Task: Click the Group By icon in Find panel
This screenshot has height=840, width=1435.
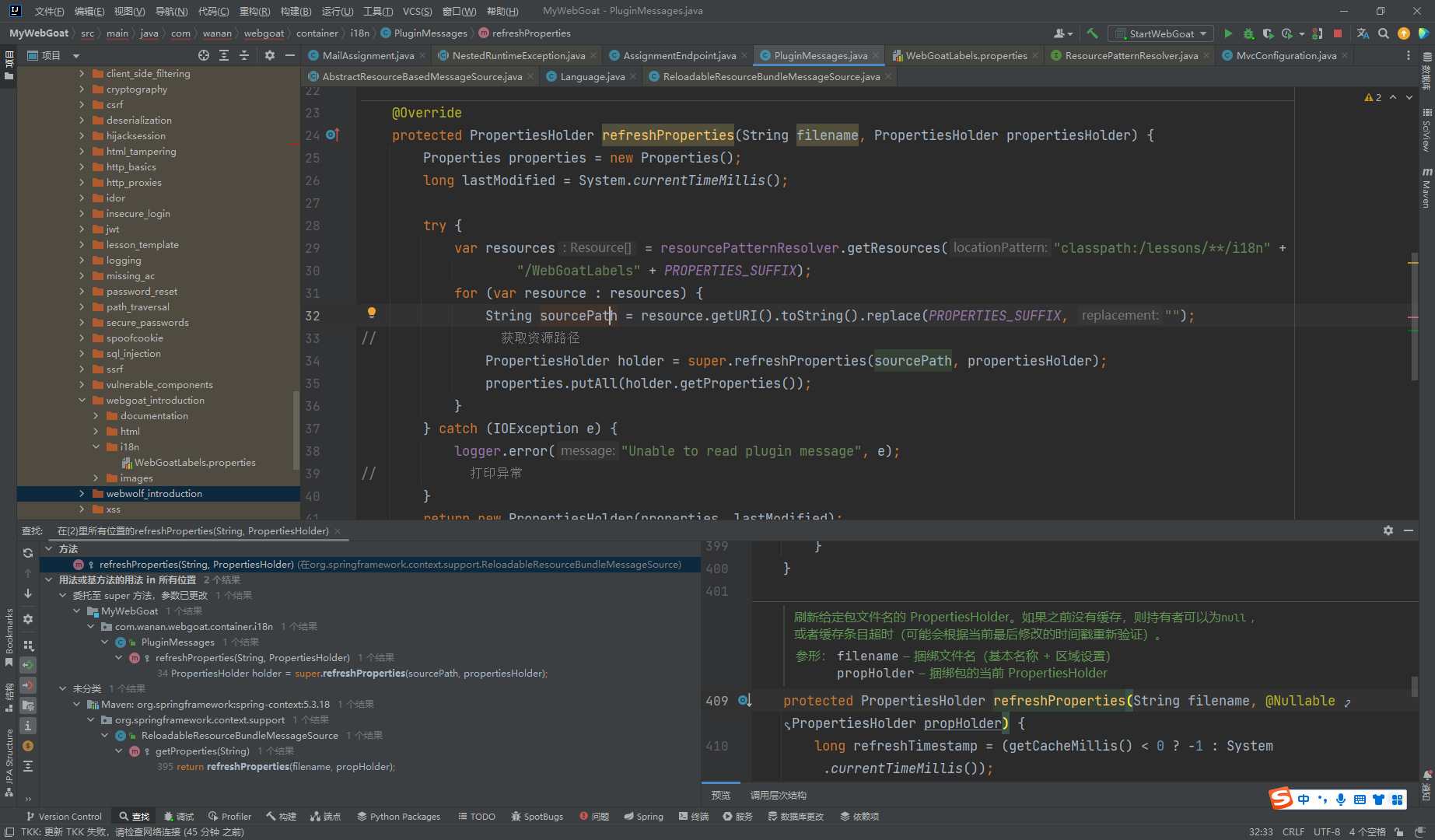Action: (28, 646)
